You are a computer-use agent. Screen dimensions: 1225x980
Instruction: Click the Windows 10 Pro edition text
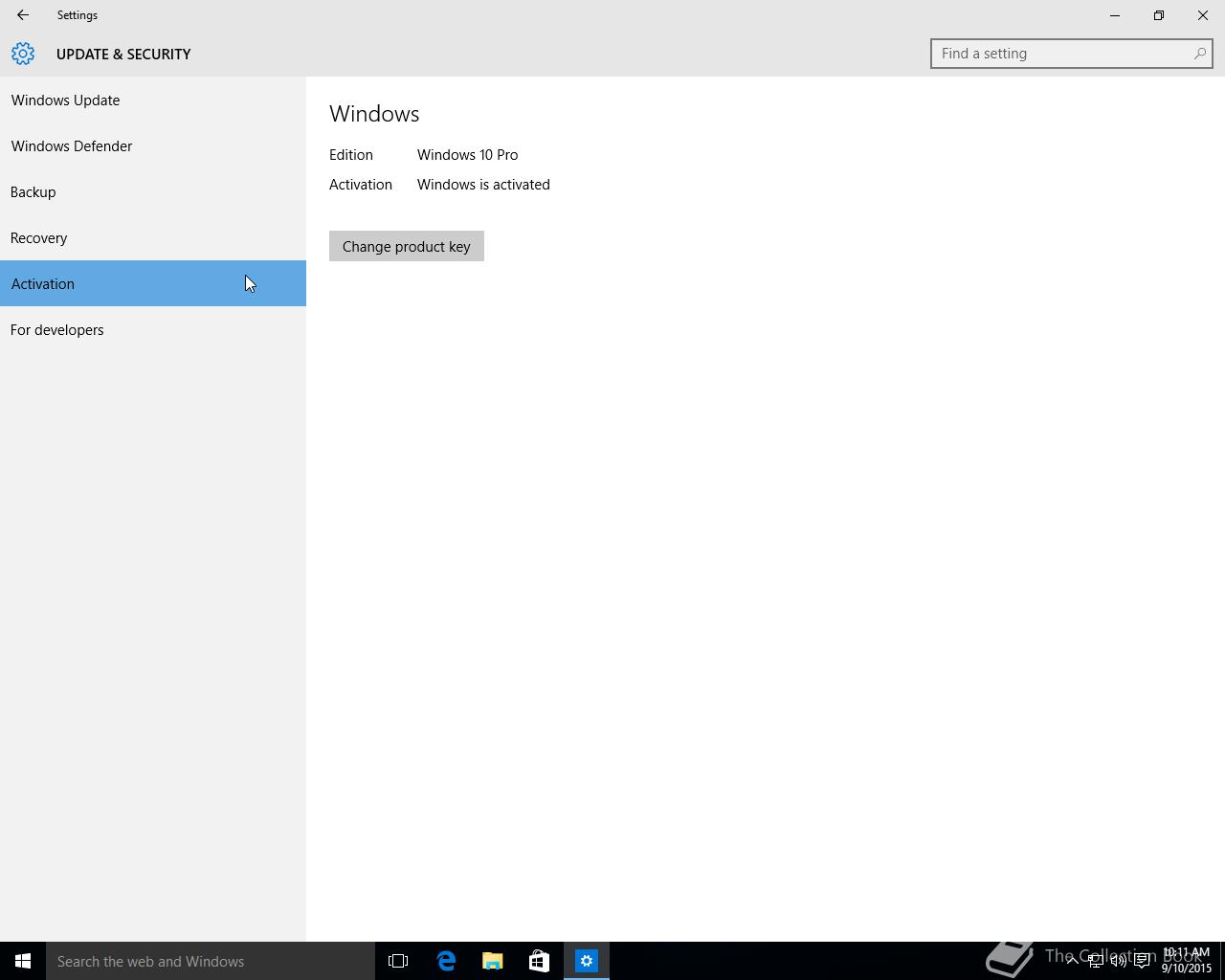click(x=467, y=154)
